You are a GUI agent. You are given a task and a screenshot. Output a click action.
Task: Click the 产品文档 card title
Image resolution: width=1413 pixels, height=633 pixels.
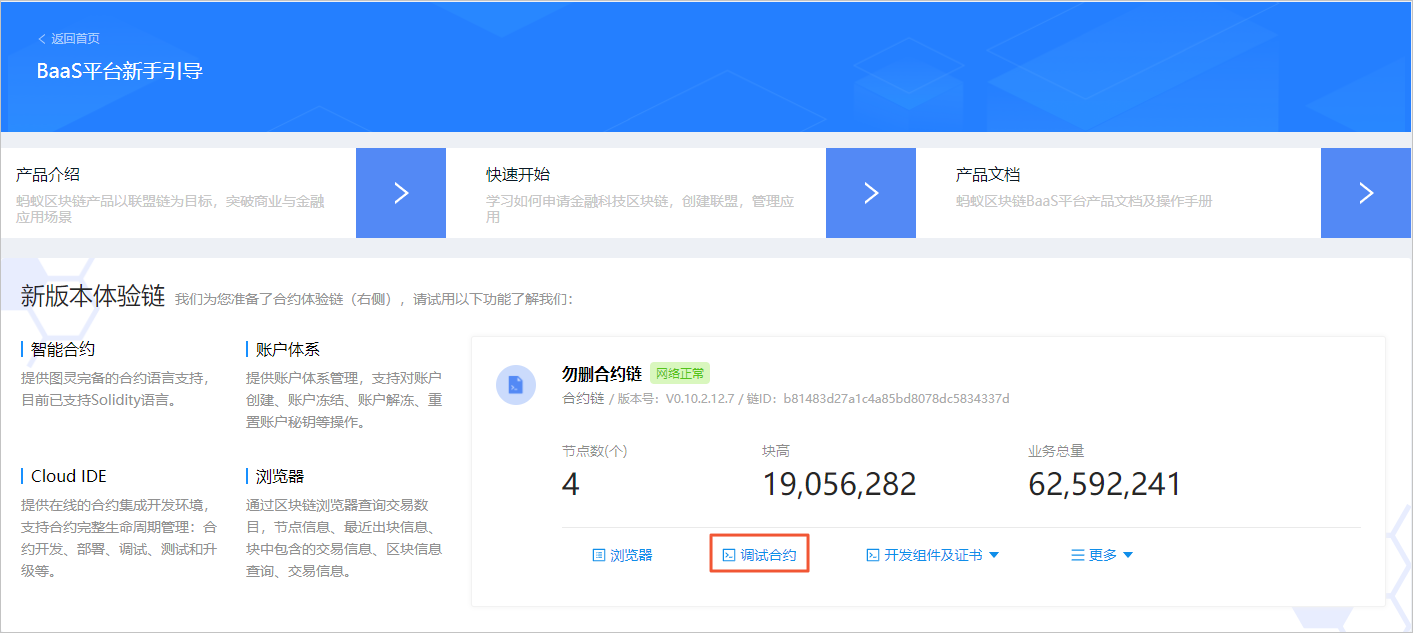988,175
